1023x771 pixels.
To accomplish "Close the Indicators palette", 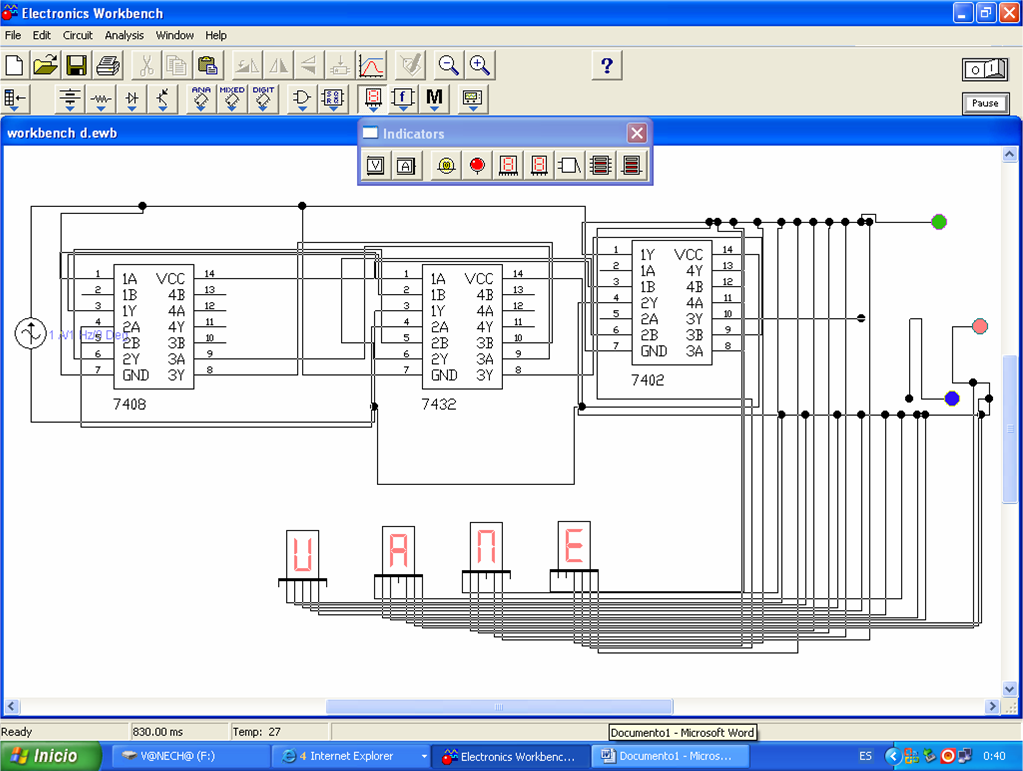I will click(x=637, y=134).
